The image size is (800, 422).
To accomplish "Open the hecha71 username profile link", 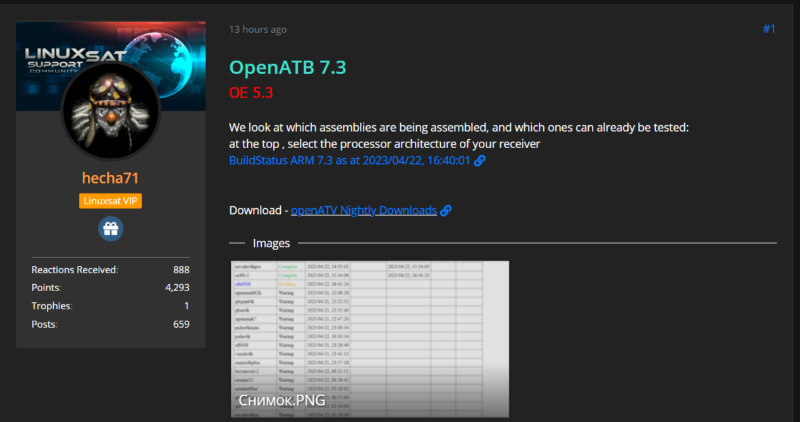I will [x=110, y=178].
